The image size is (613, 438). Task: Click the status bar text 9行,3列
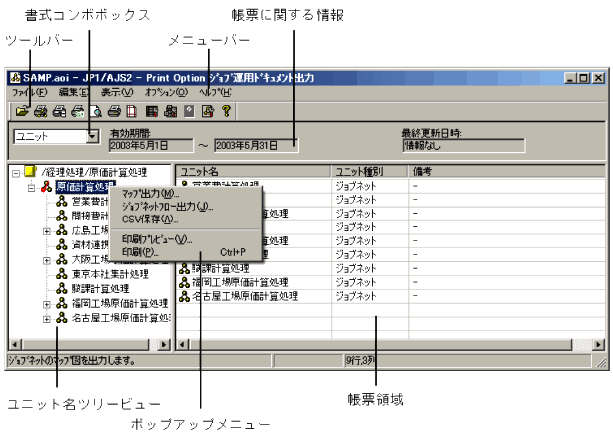tap(360, 361)
